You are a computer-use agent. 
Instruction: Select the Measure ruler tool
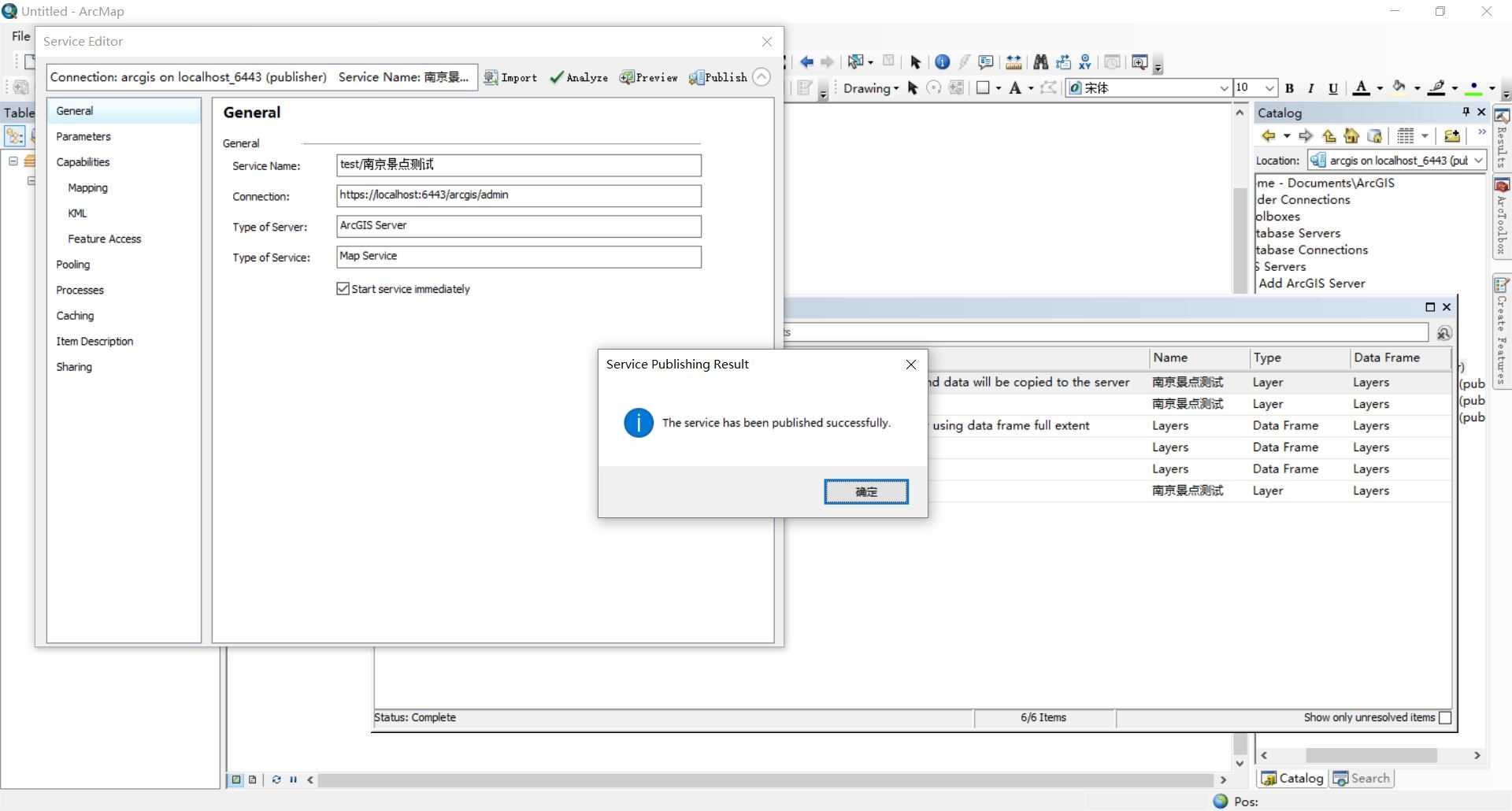tap(1014, 62)
